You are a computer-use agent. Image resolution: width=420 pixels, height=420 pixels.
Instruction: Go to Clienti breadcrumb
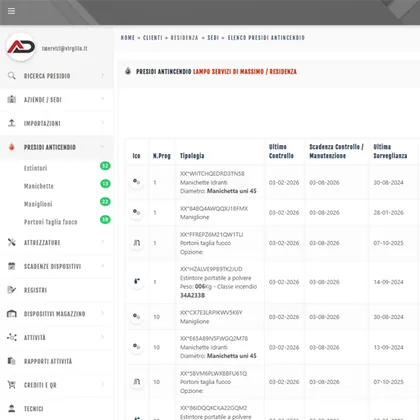pos(153,38)
